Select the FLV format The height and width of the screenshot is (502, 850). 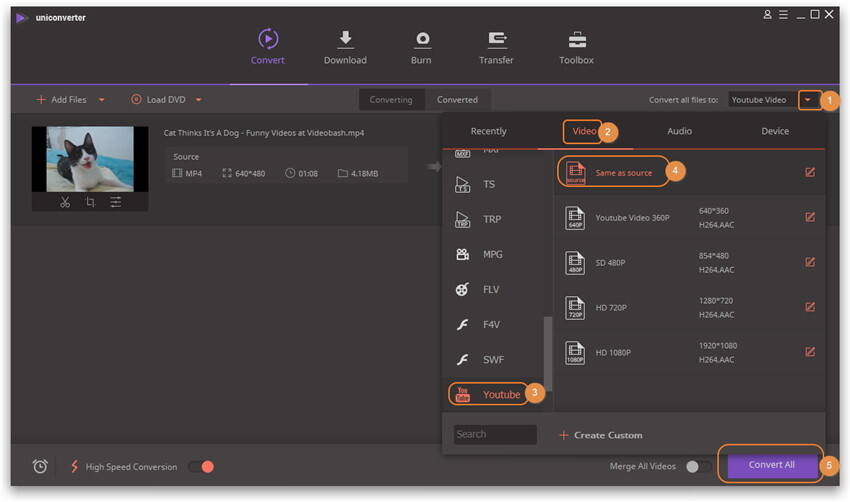492,289
